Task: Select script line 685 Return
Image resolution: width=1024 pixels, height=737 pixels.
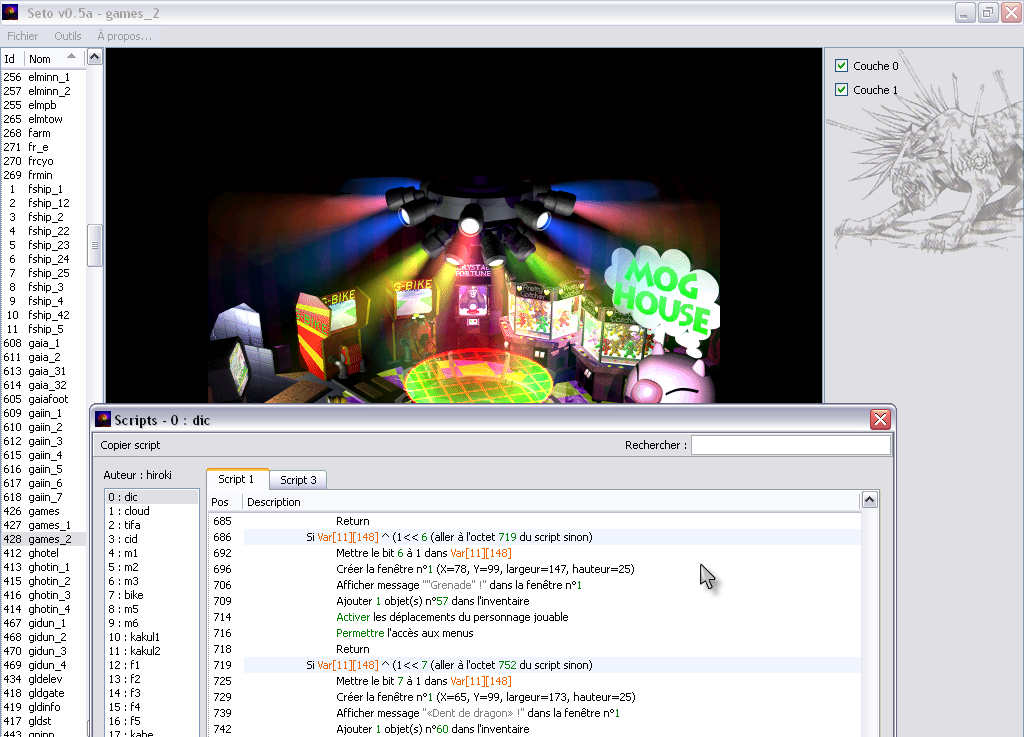Action: tap(534, 521)
